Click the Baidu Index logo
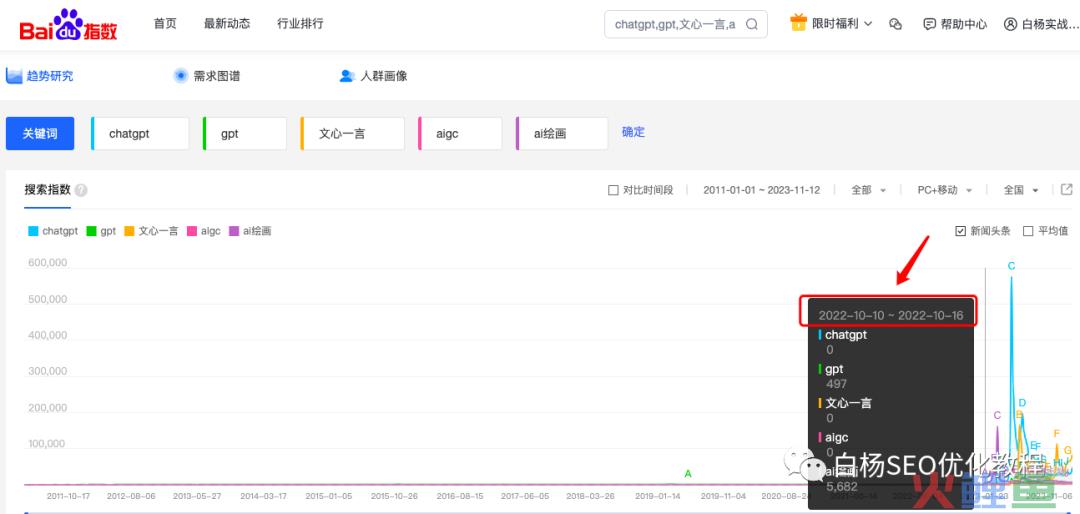 pos(69,25)
